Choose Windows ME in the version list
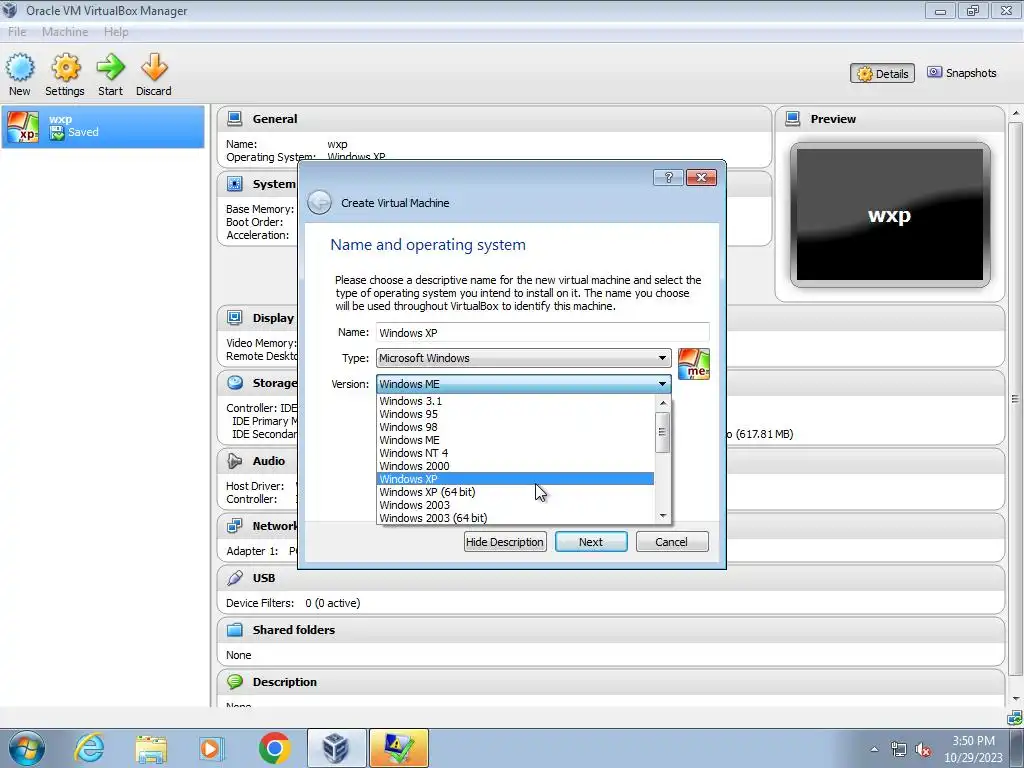Viewport: 1024px width, 768px height. (516, 440)
